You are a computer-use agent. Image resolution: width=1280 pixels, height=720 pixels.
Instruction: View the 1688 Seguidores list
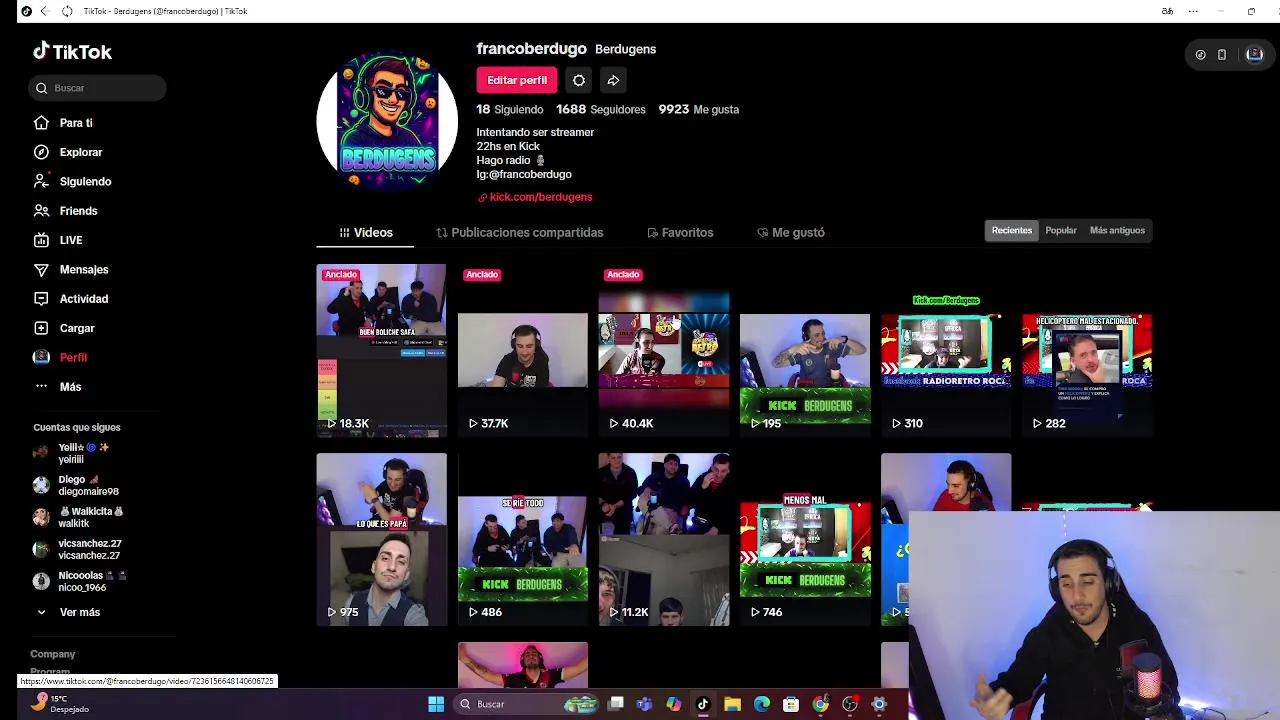(x=601, y=109)
